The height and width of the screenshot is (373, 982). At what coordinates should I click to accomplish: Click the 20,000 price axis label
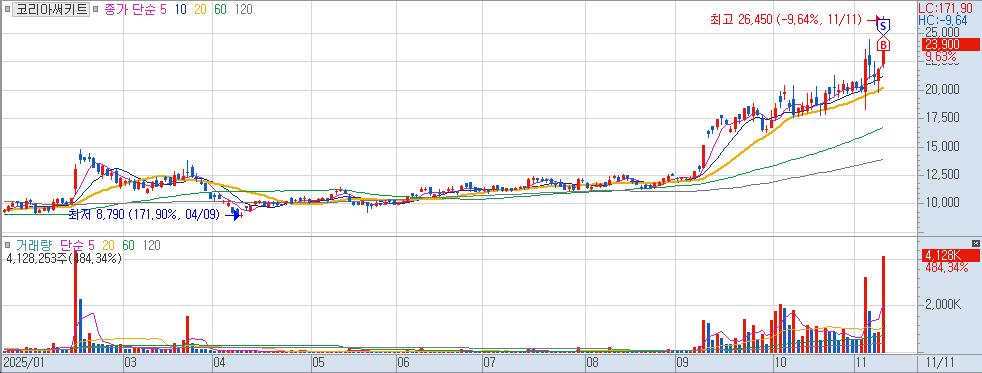click(x=942, y=89)
